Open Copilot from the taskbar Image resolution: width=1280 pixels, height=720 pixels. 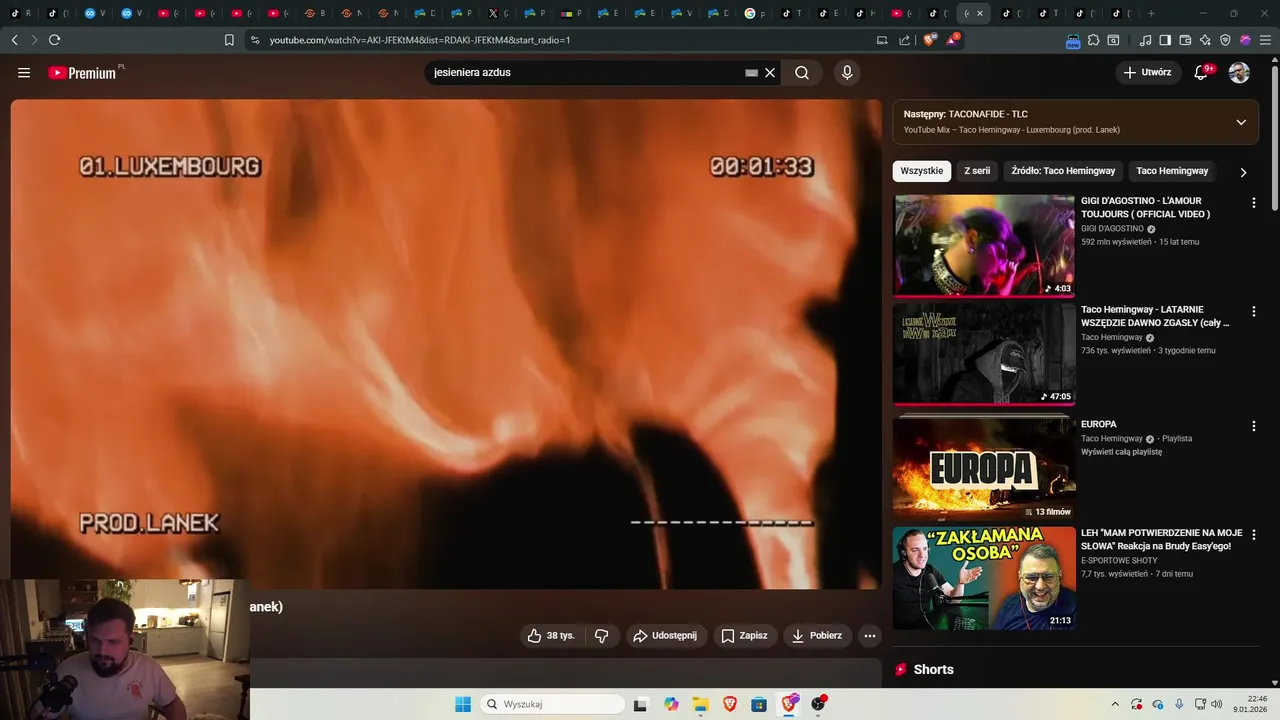(x=671, y=704)
